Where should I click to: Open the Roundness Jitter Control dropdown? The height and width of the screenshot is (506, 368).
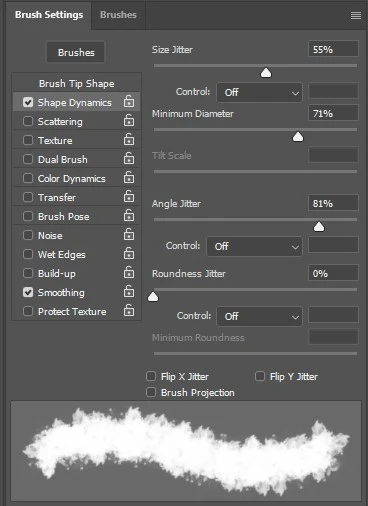coord(259,316)
